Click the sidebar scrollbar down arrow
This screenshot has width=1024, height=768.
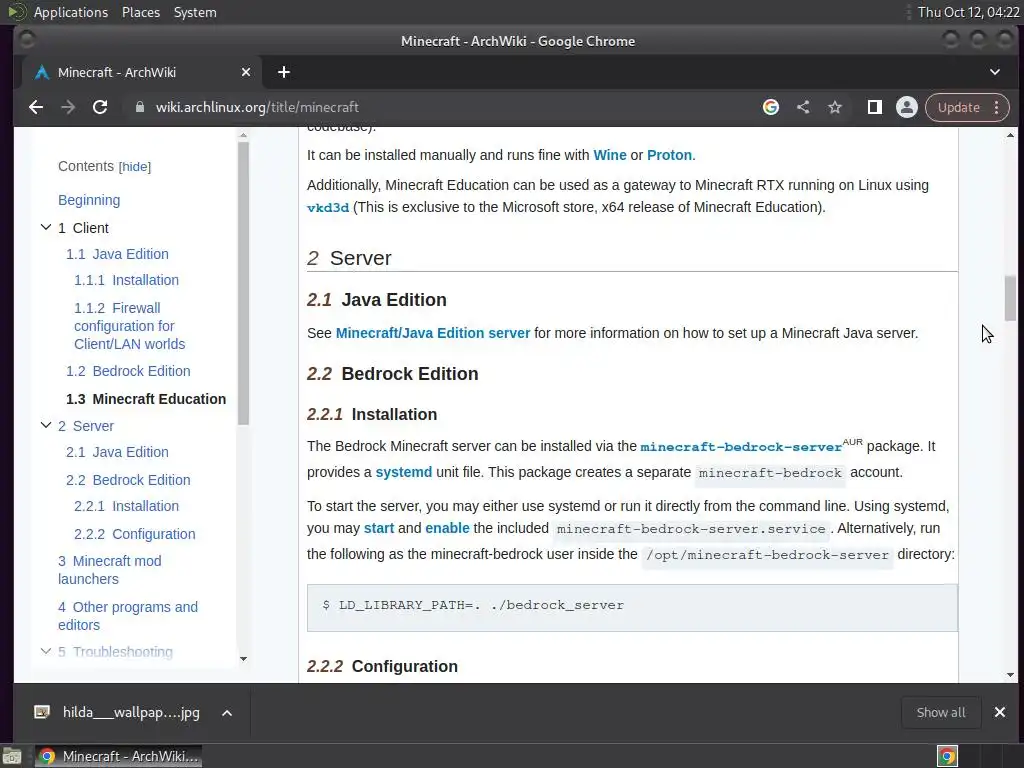tap(244, 659)
